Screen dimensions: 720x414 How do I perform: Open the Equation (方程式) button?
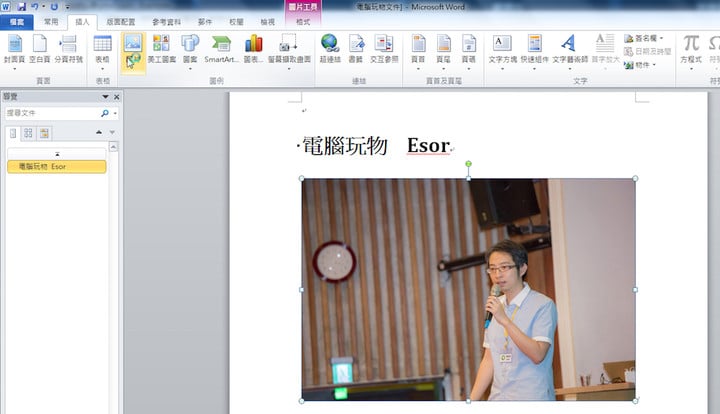691,52
